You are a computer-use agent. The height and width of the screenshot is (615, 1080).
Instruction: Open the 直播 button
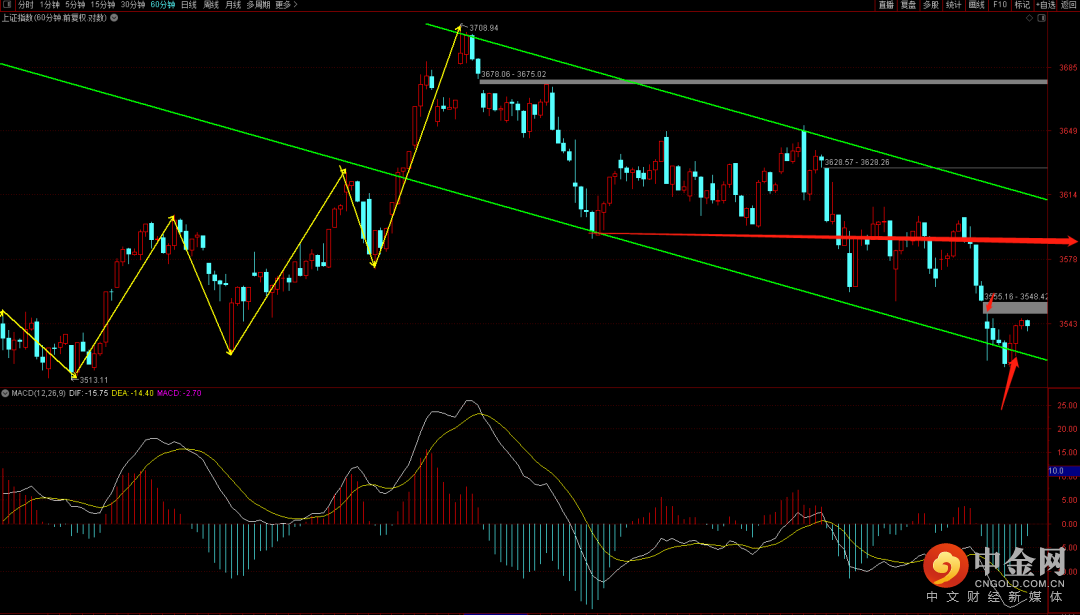(886, 5)
